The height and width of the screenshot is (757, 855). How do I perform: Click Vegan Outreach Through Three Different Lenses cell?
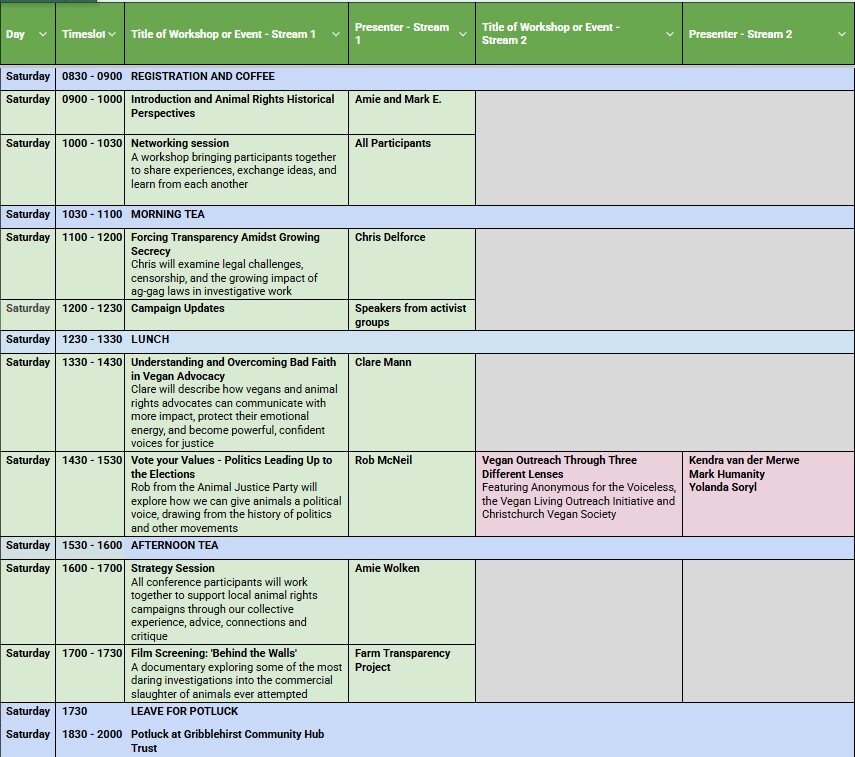pyautogui.click(x=579, y=494)
